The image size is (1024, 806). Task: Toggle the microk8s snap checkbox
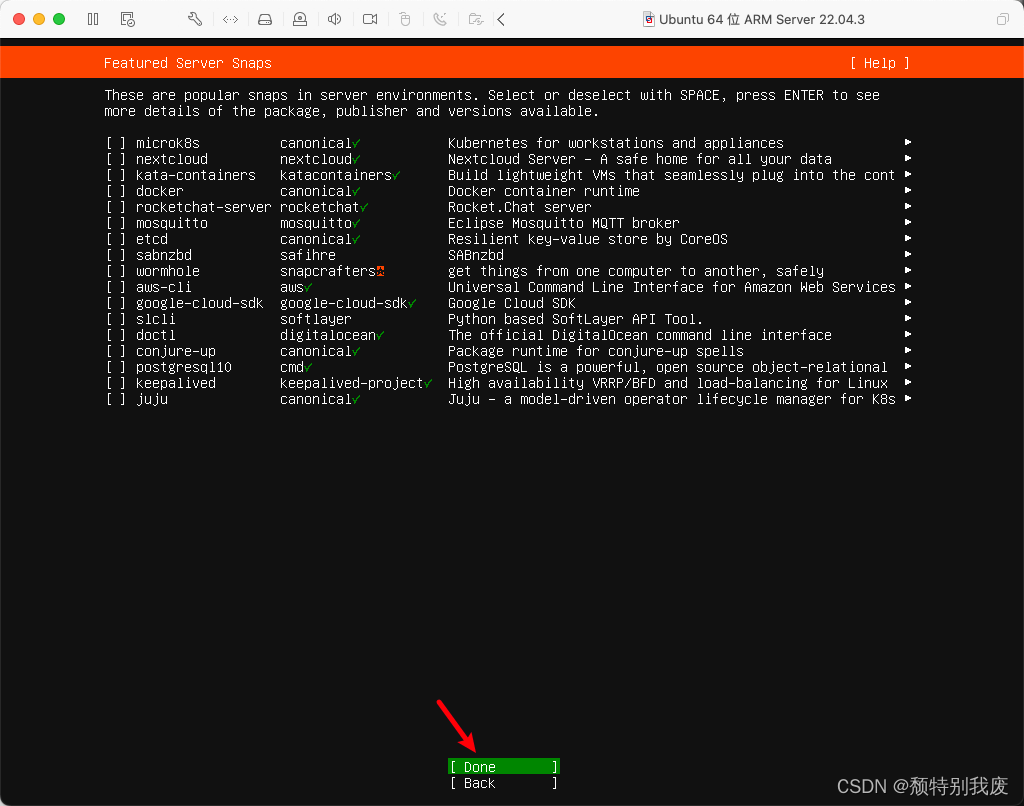click(116, 143)
